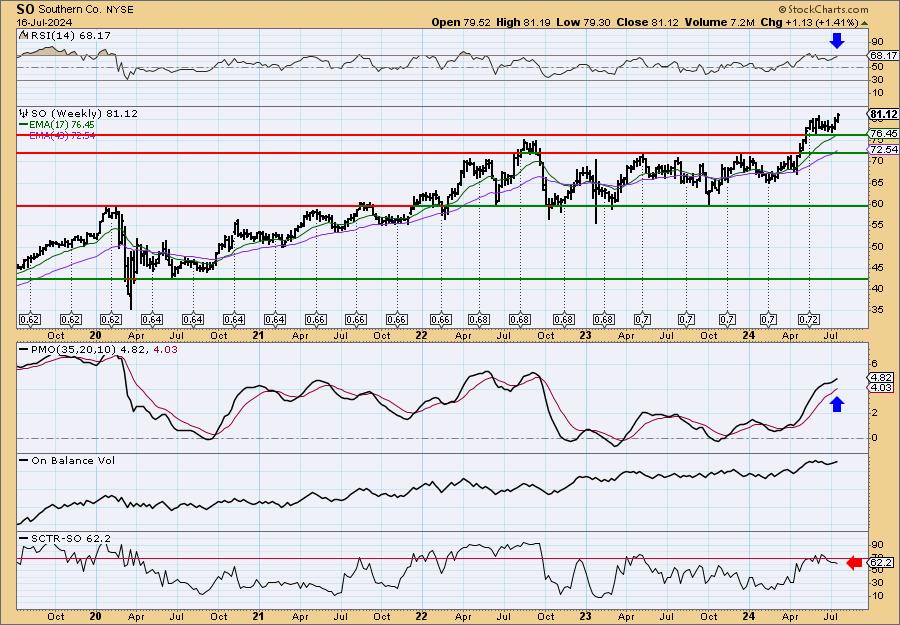
Task: Click the 35 price level on the right axis
Action: (877, 309)
